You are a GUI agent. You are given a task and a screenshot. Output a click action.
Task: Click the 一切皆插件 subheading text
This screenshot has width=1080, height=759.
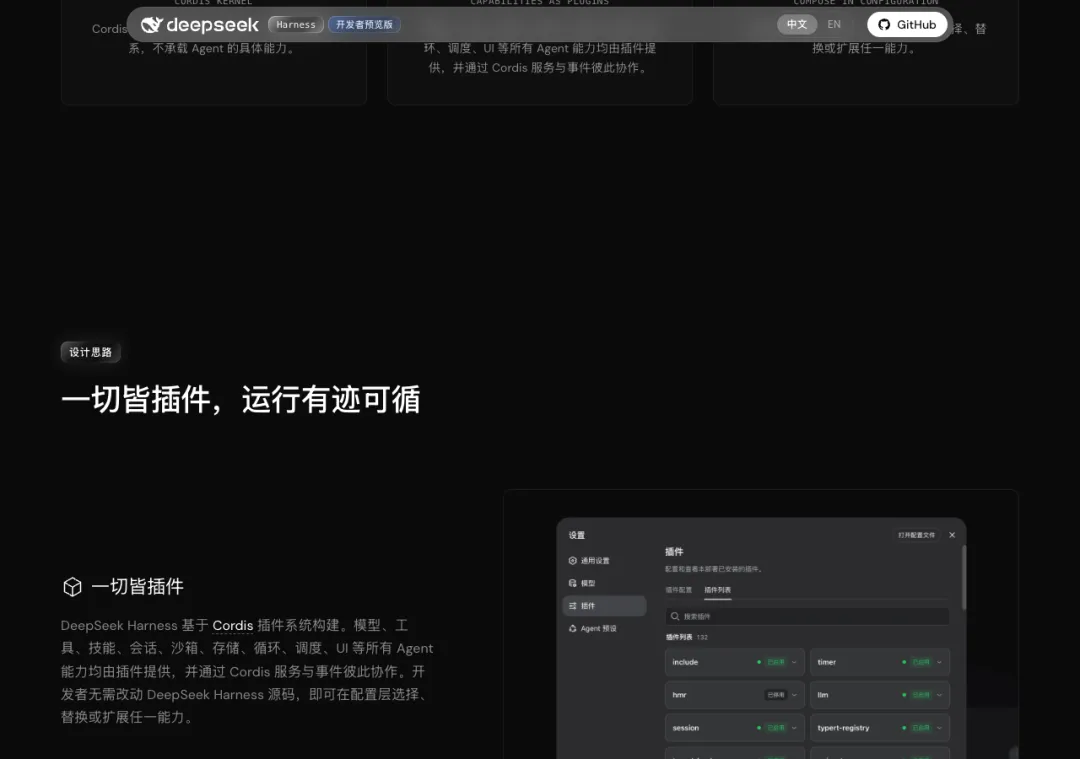[x=138, y=587]
